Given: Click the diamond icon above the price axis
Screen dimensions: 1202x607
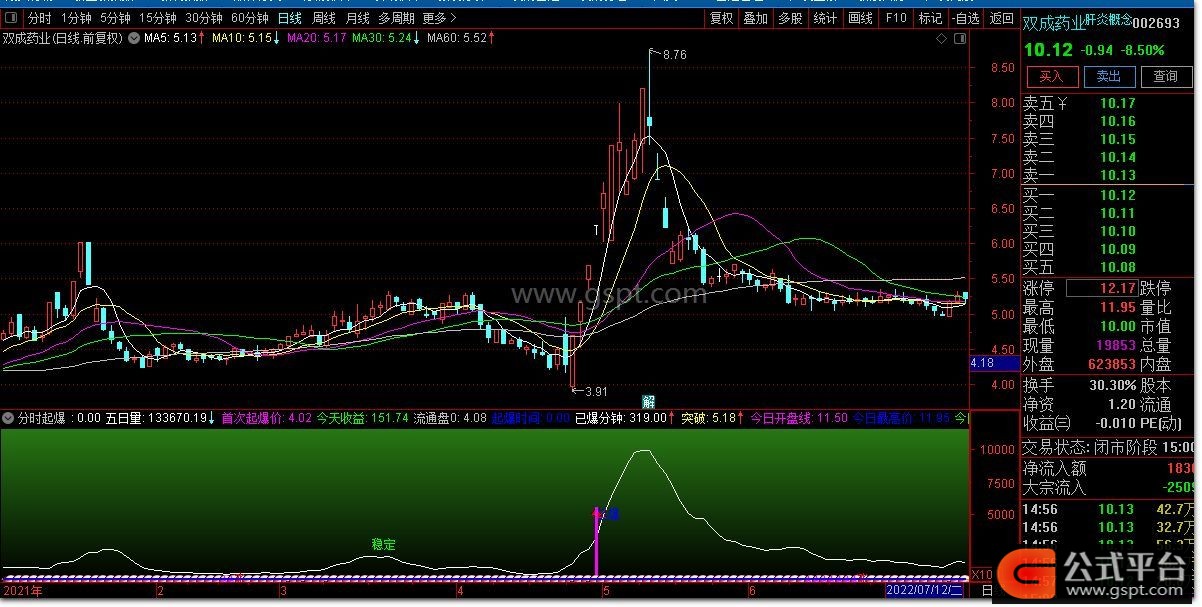Looking at the screenshot, I should [941, 38].
